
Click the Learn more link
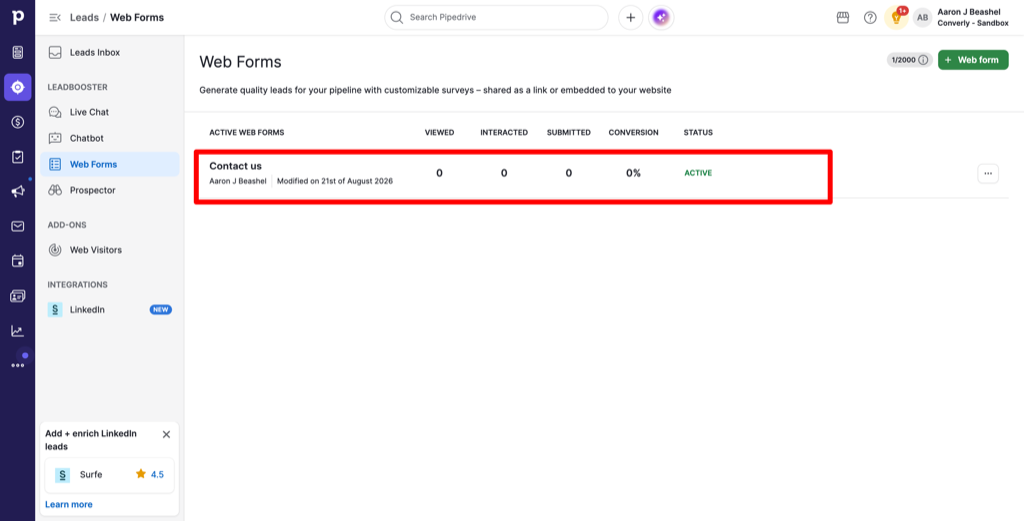pyautogui.click(x=69, y=504)
